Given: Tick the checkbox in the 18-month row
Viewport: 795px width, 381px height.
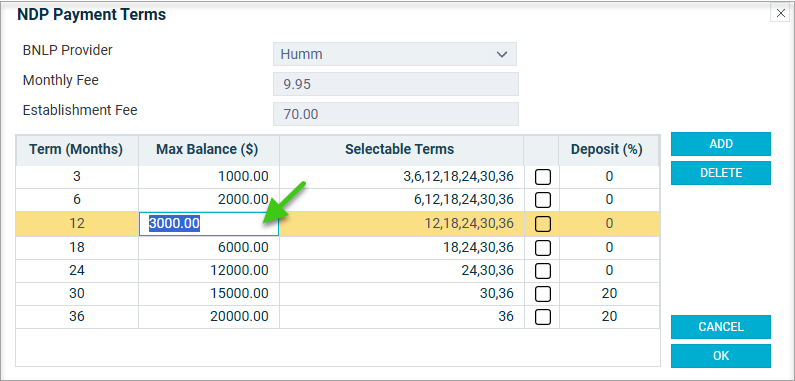Looking at the screenshot, I should (x=543, y=248).
